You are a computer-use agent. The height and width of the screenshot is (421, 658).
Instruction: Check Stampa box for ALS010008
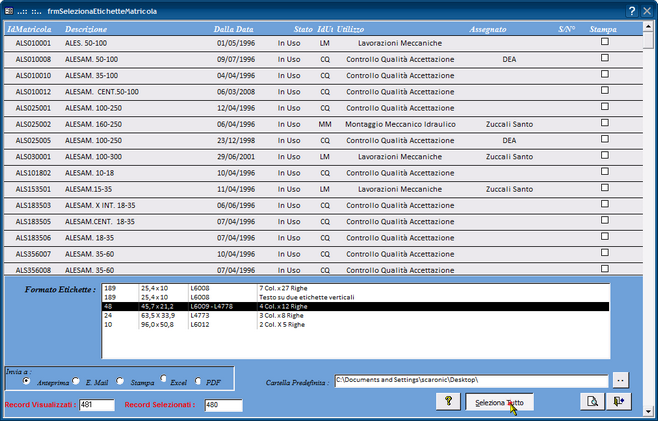tap(605, 58)
